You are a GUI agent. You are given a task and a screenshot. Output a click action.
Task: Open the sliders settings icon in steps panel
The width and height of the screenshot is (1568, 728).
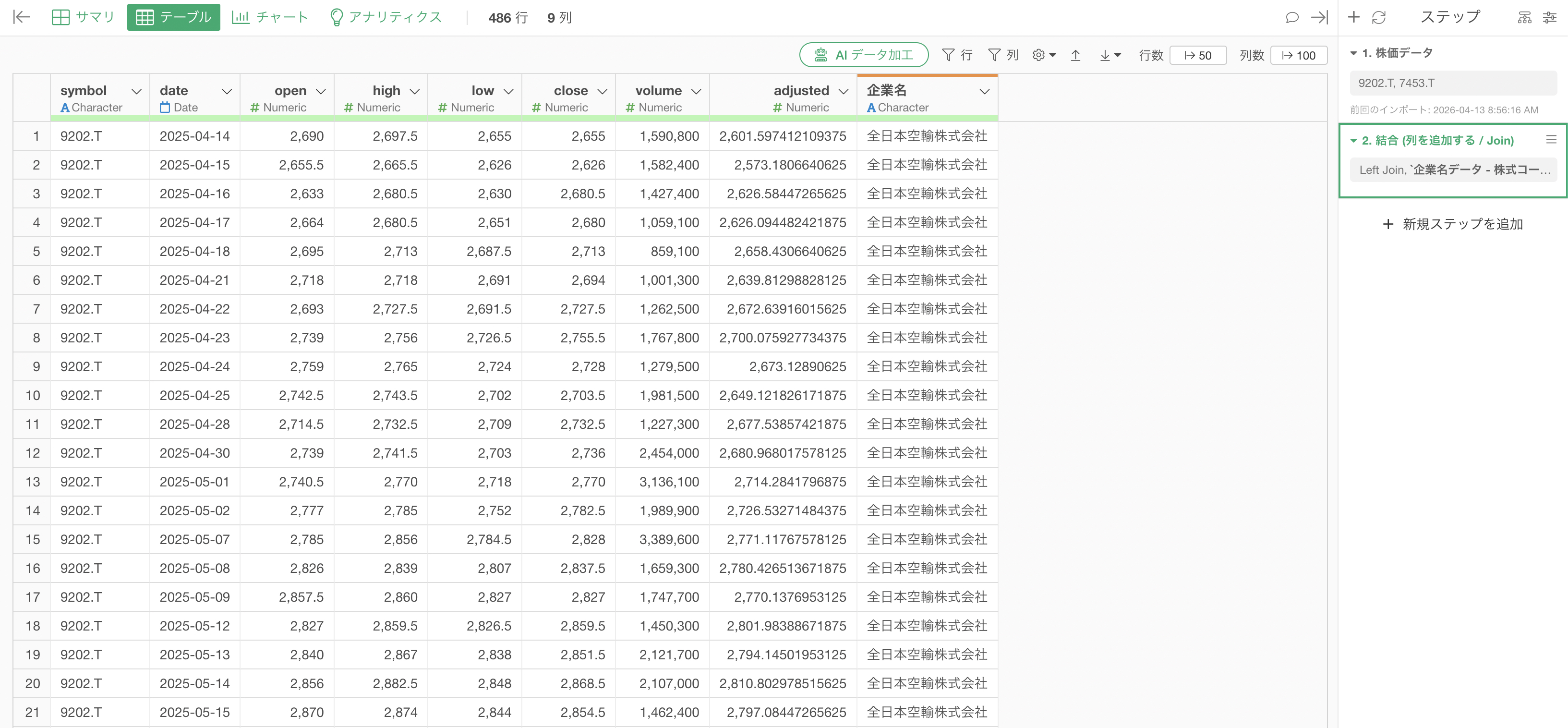(x=1550, y=17)
